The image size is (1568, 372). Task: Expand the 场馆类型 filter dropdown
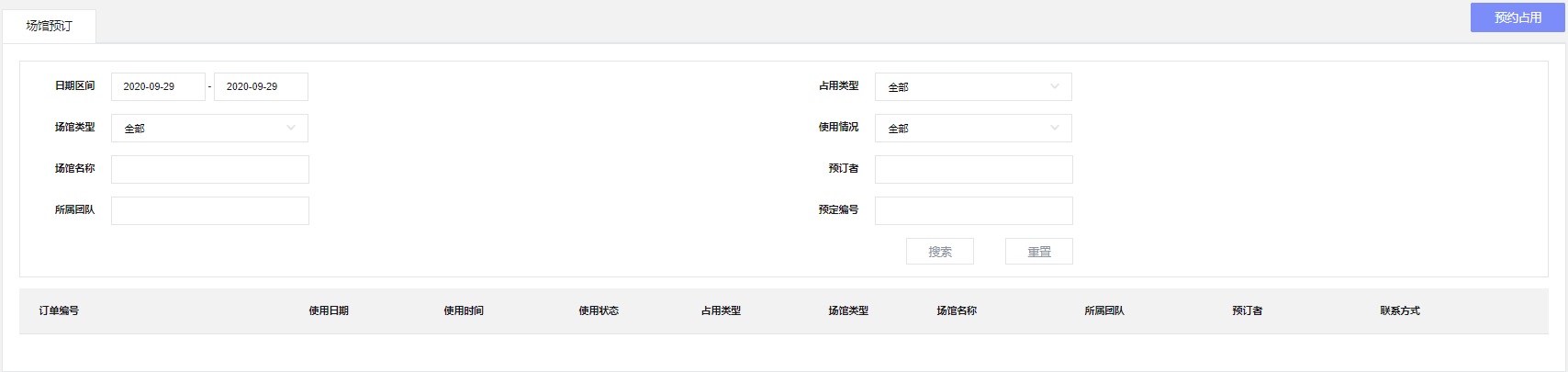click(209, 128)
